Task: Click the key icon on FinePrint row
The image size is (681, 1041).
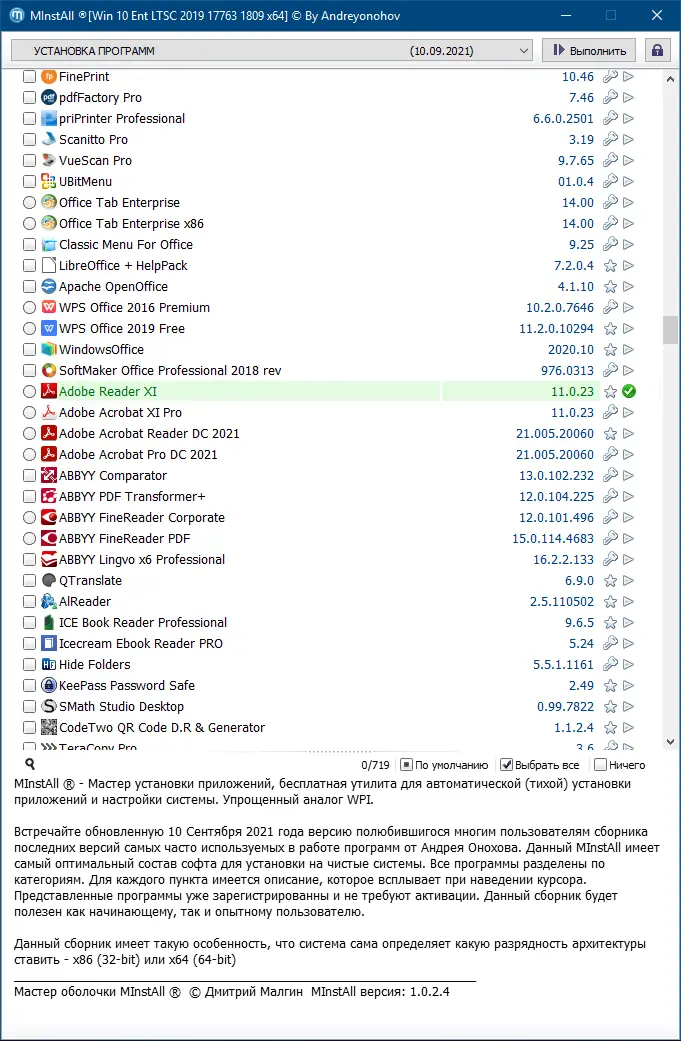Action: click(610, 76)
